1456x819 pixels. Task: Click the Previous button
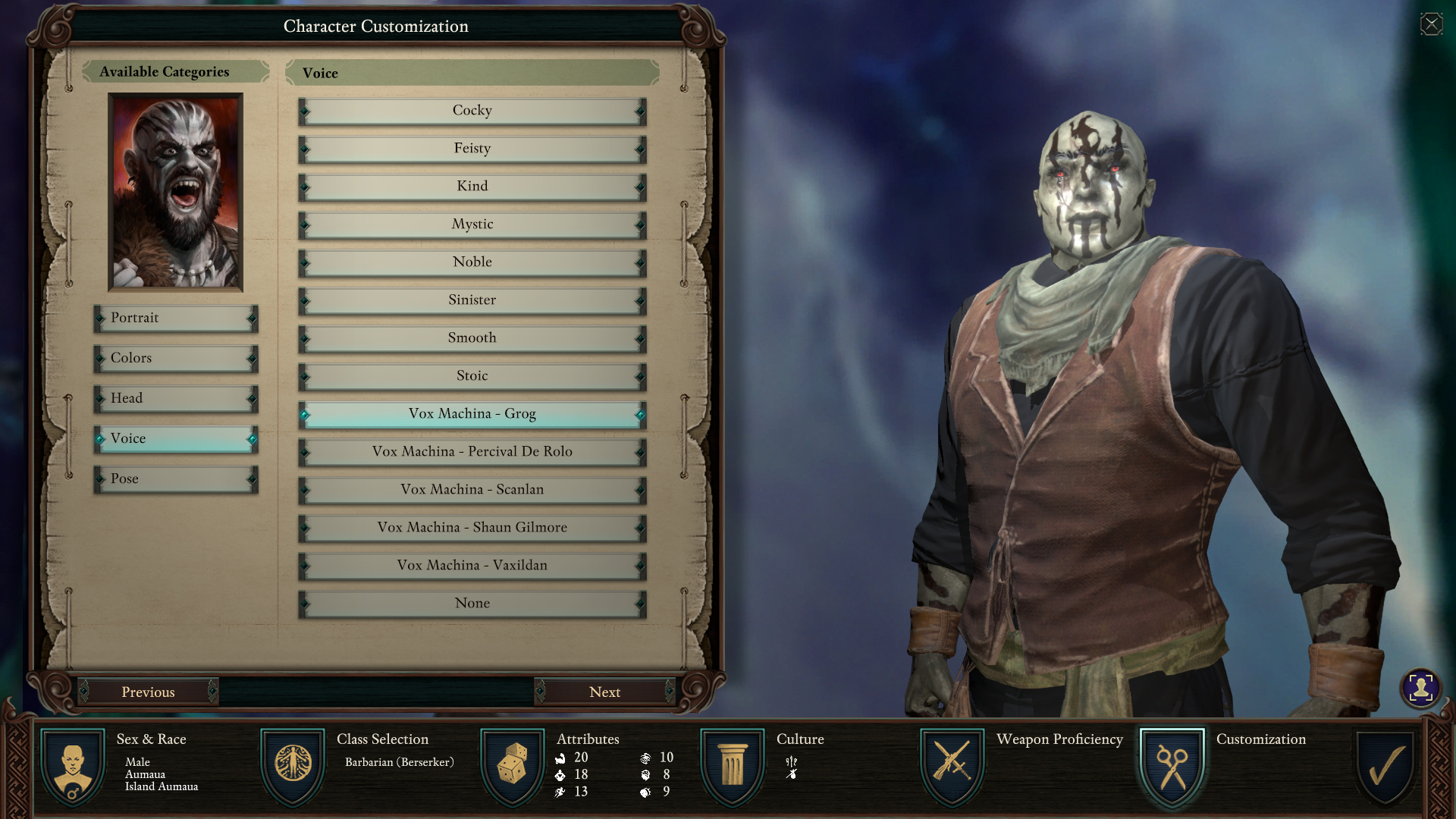[148, 691]
